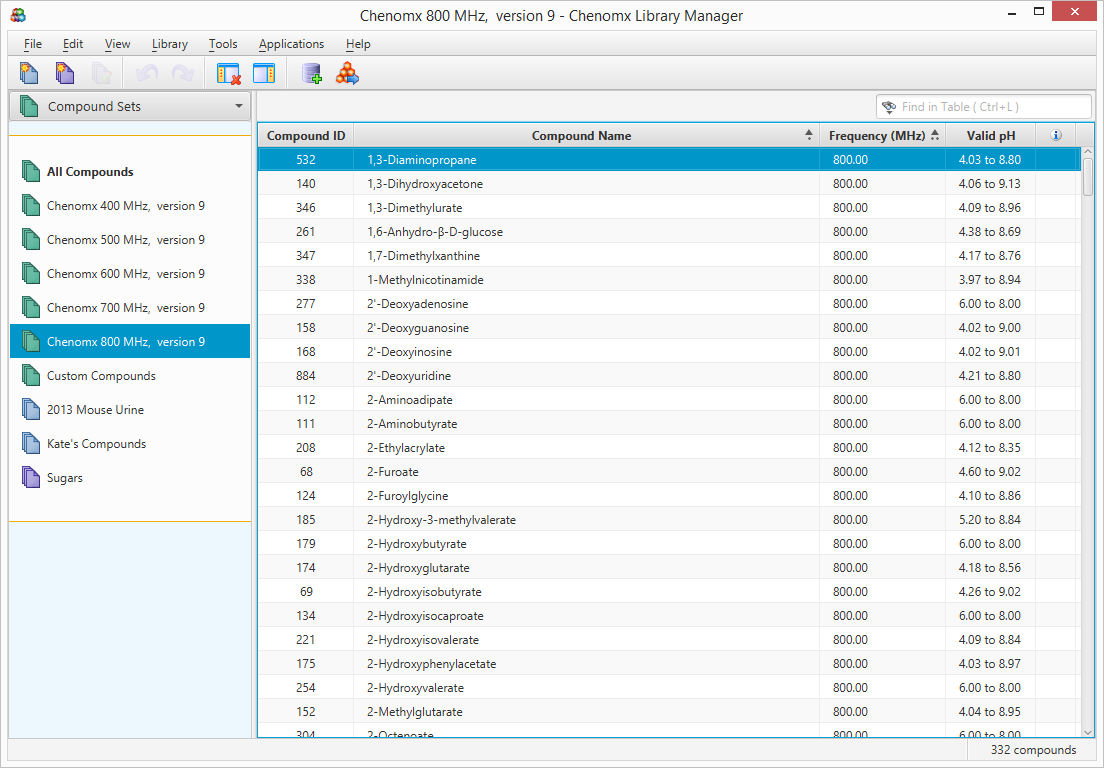Click the table scrollbar down arrow
This screenshot has width=1104, height=768.
[x=1088, y=732]
